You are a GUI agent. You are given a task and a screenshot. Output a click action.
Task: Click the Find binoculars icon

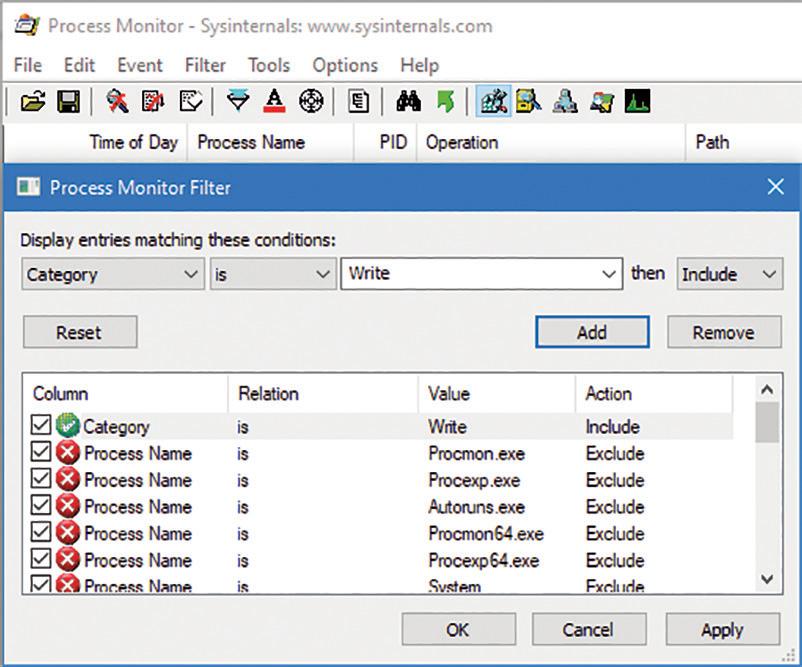(x=409, y=101)
